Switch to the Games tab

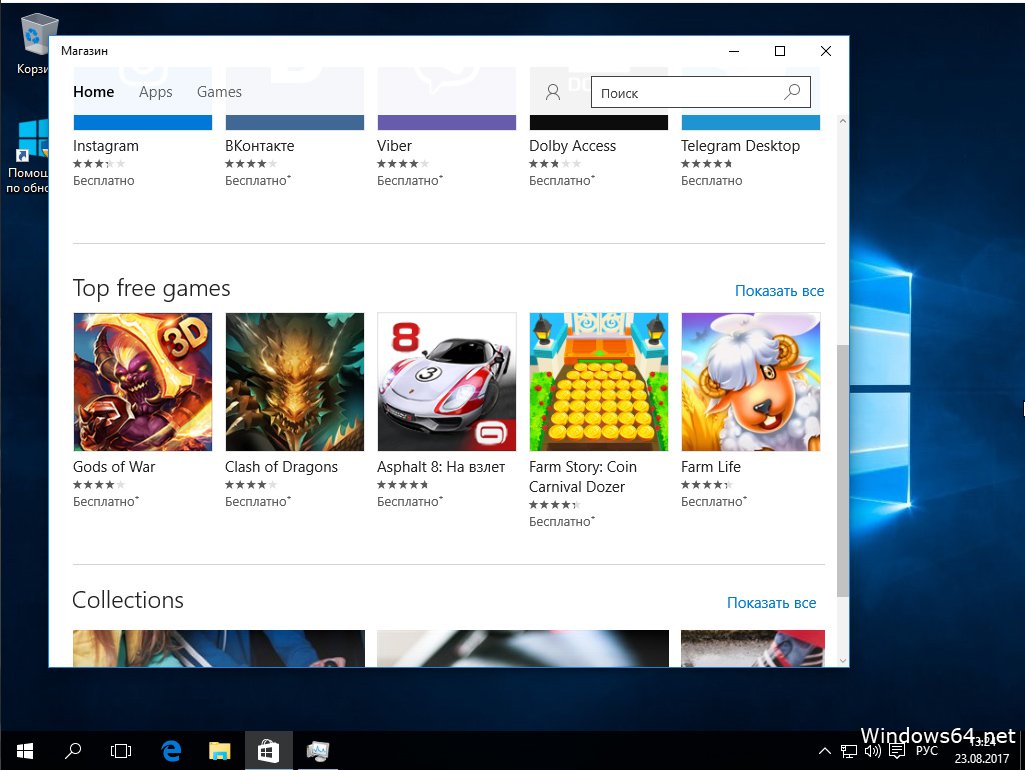[219, 92]
